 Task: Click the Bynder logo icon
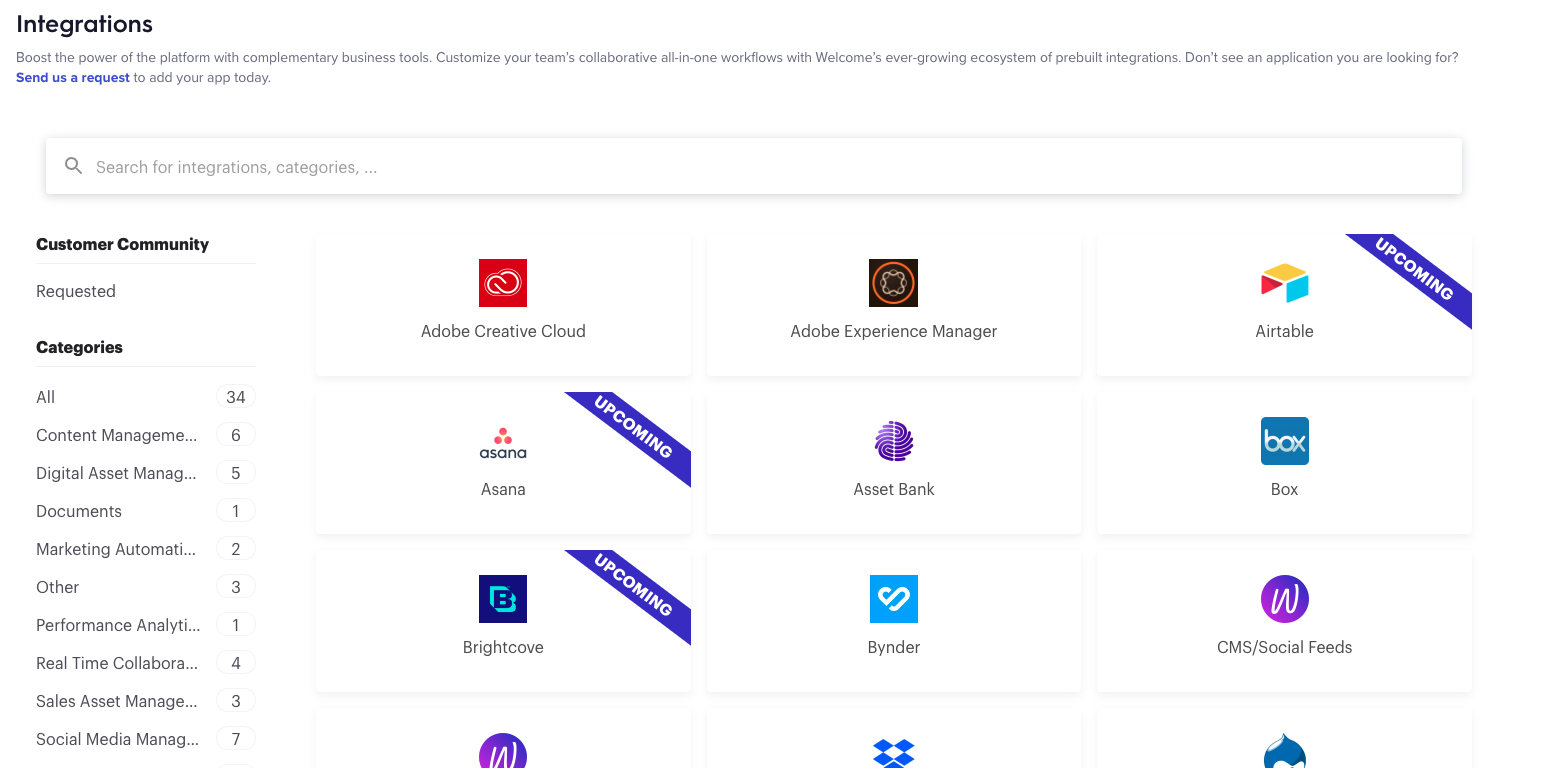894,599
